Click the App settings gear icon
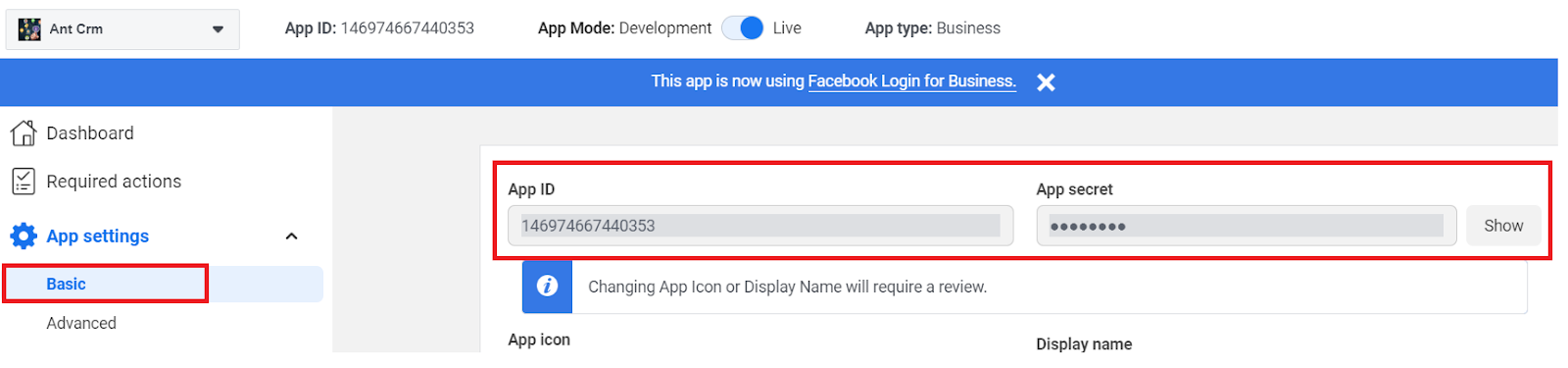Image resolution: width=1568 pixels, height=368 pixels. click(x=24, y=237)
